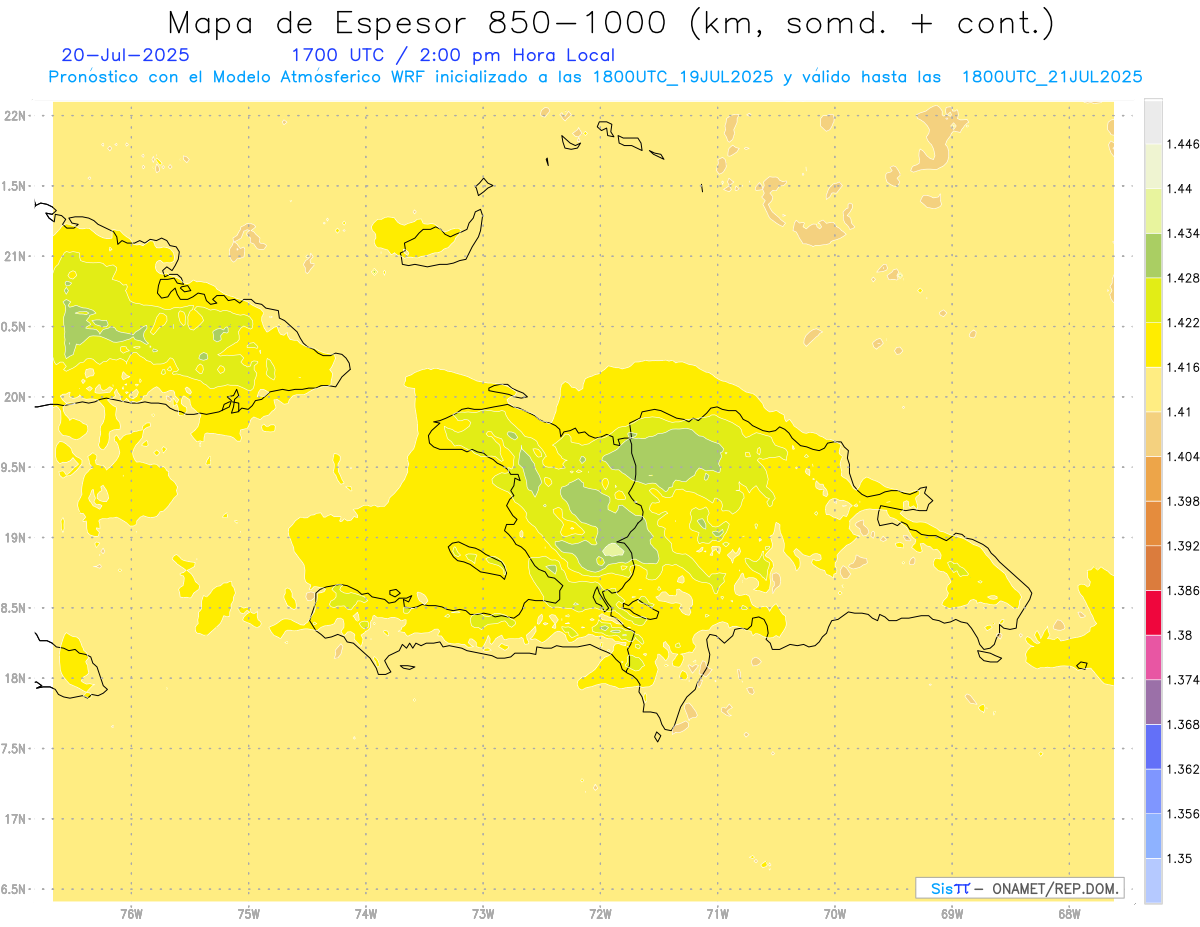The width and height of the screenshot is (1200, 927).
Task: Click the "7.5N" latitude label
Action: [x=15, y=749]
